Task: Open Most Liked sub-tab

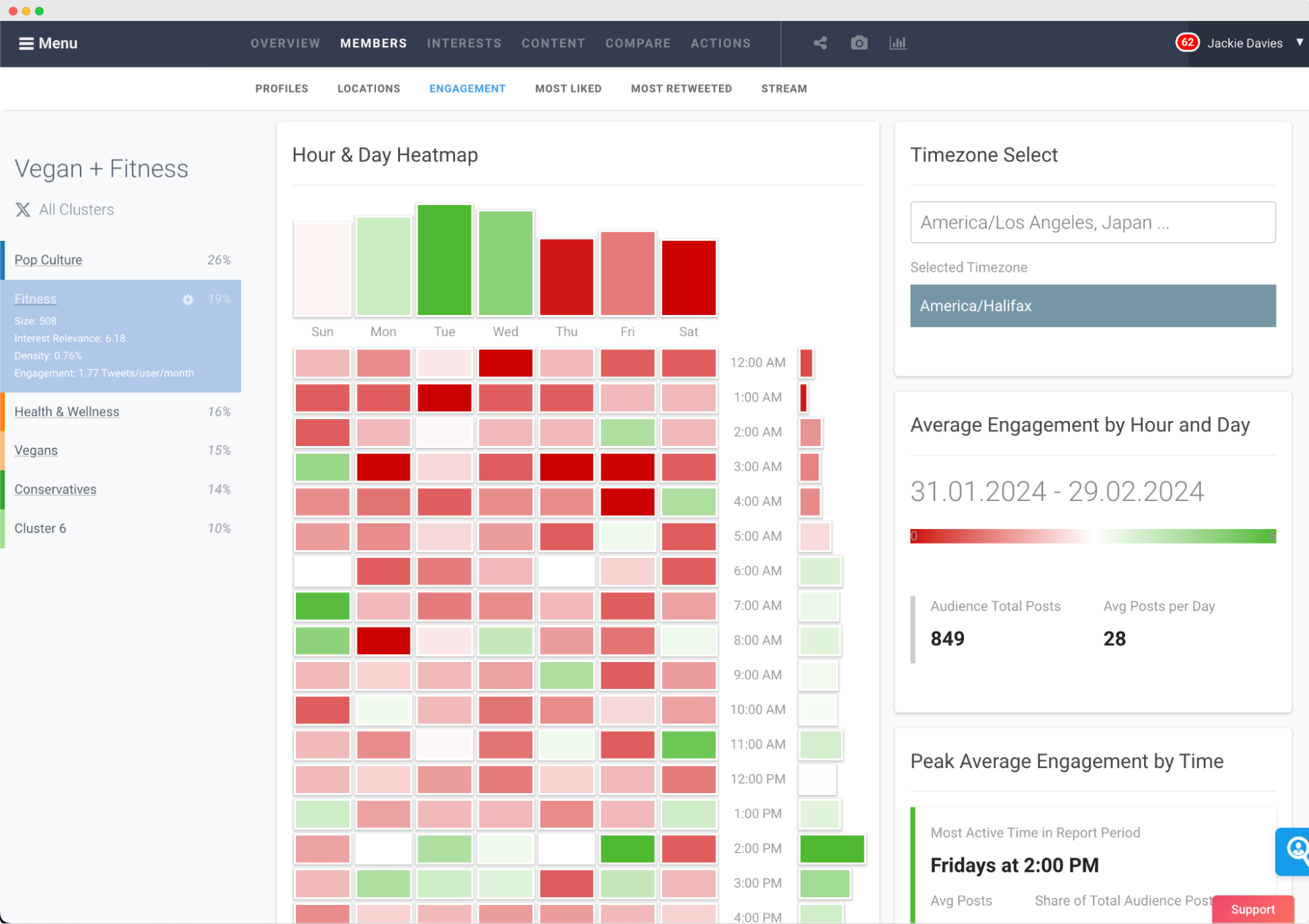Action: tap(568, 88)
